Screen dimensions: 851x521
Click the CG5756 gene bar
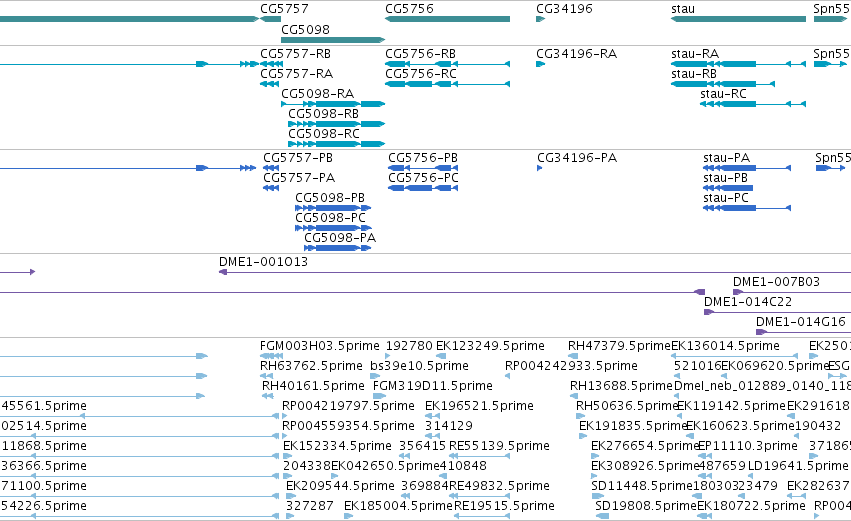coord(447,19)
